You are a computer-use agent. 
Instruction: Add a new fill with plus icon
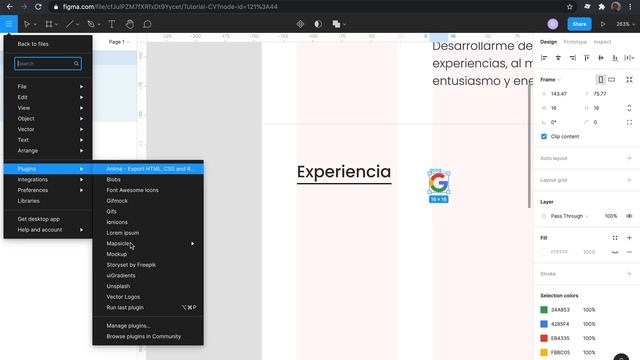tap(629, 238)
